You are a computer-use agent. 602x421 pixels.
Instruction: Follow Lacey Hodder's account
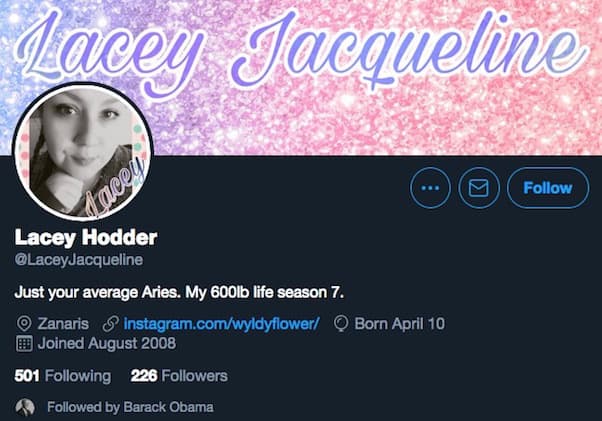pos(548,188)
